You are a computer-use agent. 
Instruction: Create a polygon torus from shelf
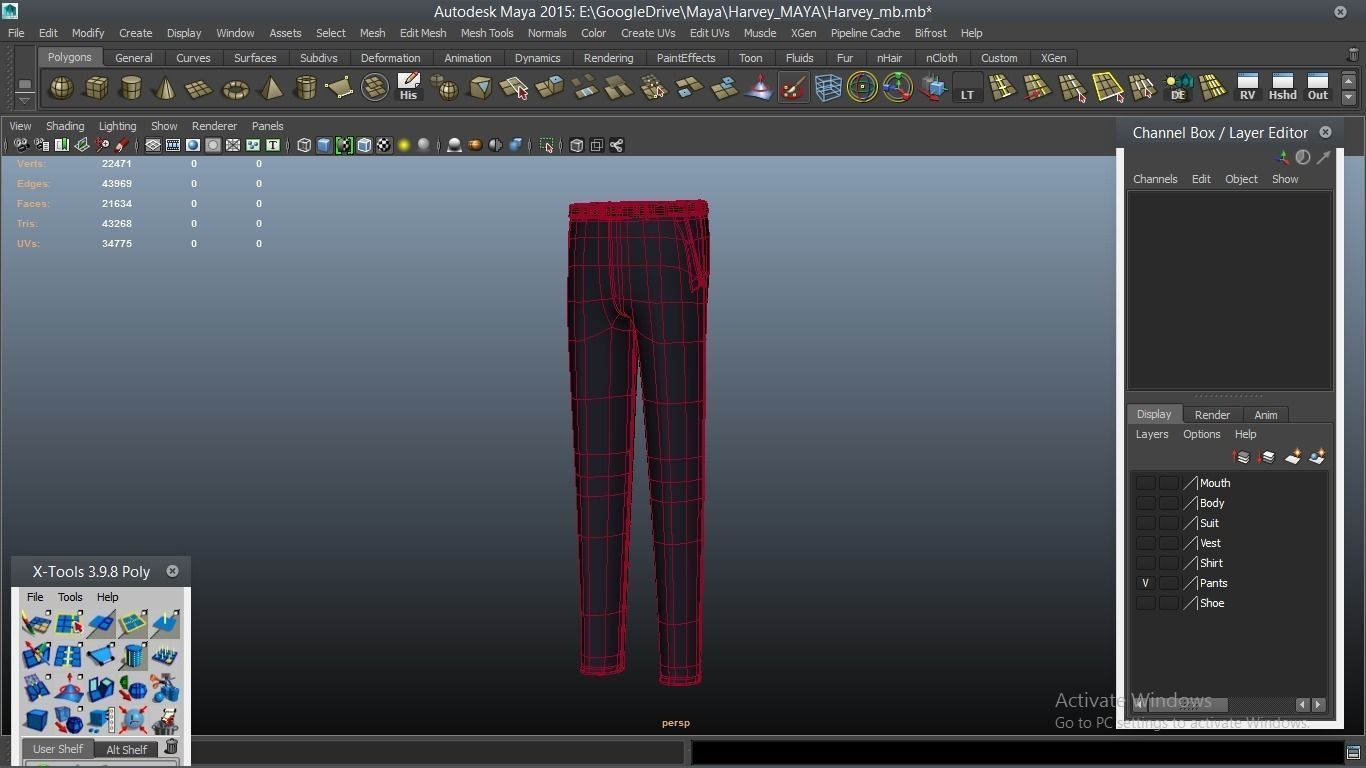click(x=235, y=88)
